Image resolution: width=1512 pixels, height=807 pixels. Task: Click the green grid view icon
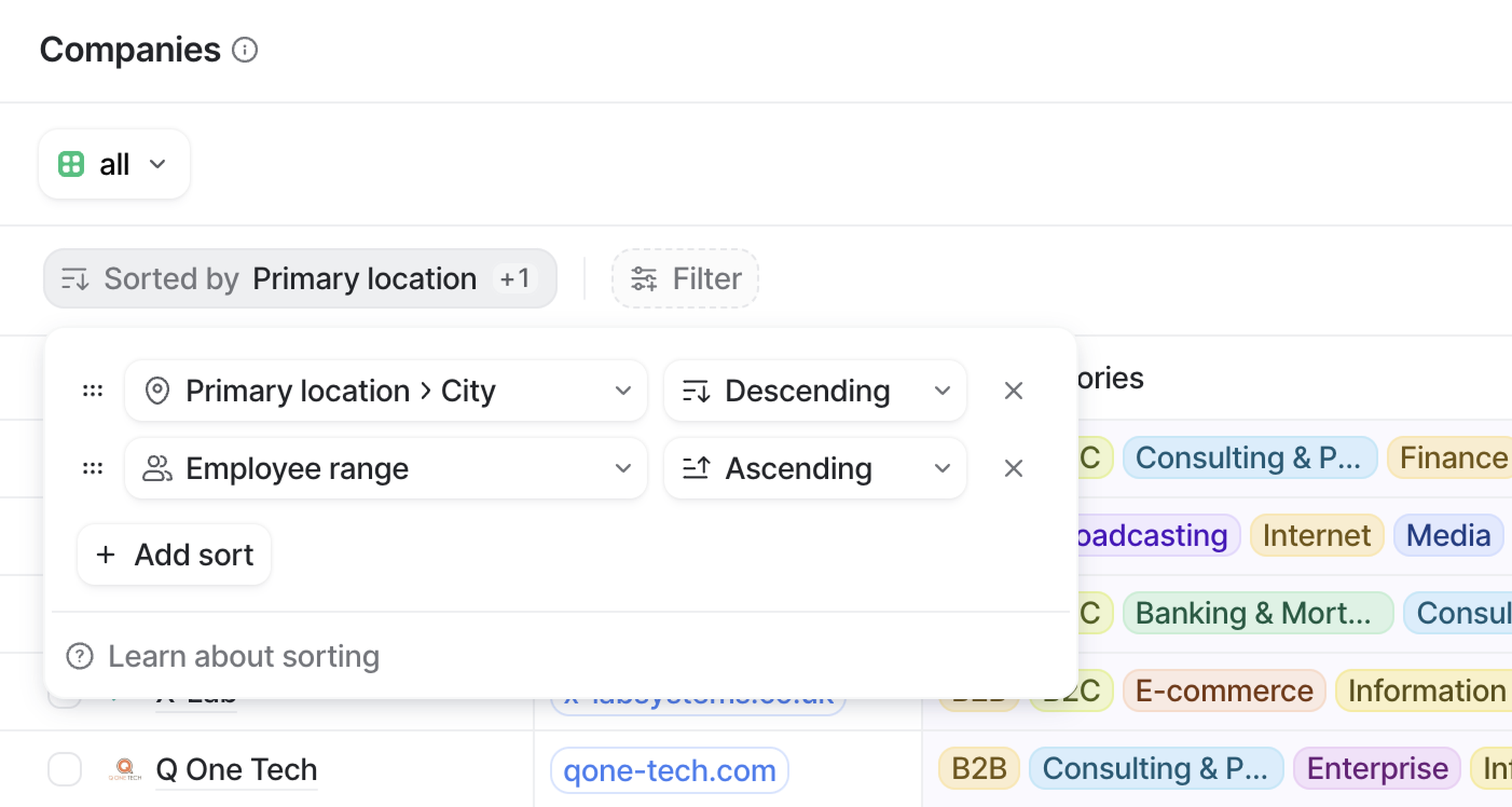[x=71, y=164]
